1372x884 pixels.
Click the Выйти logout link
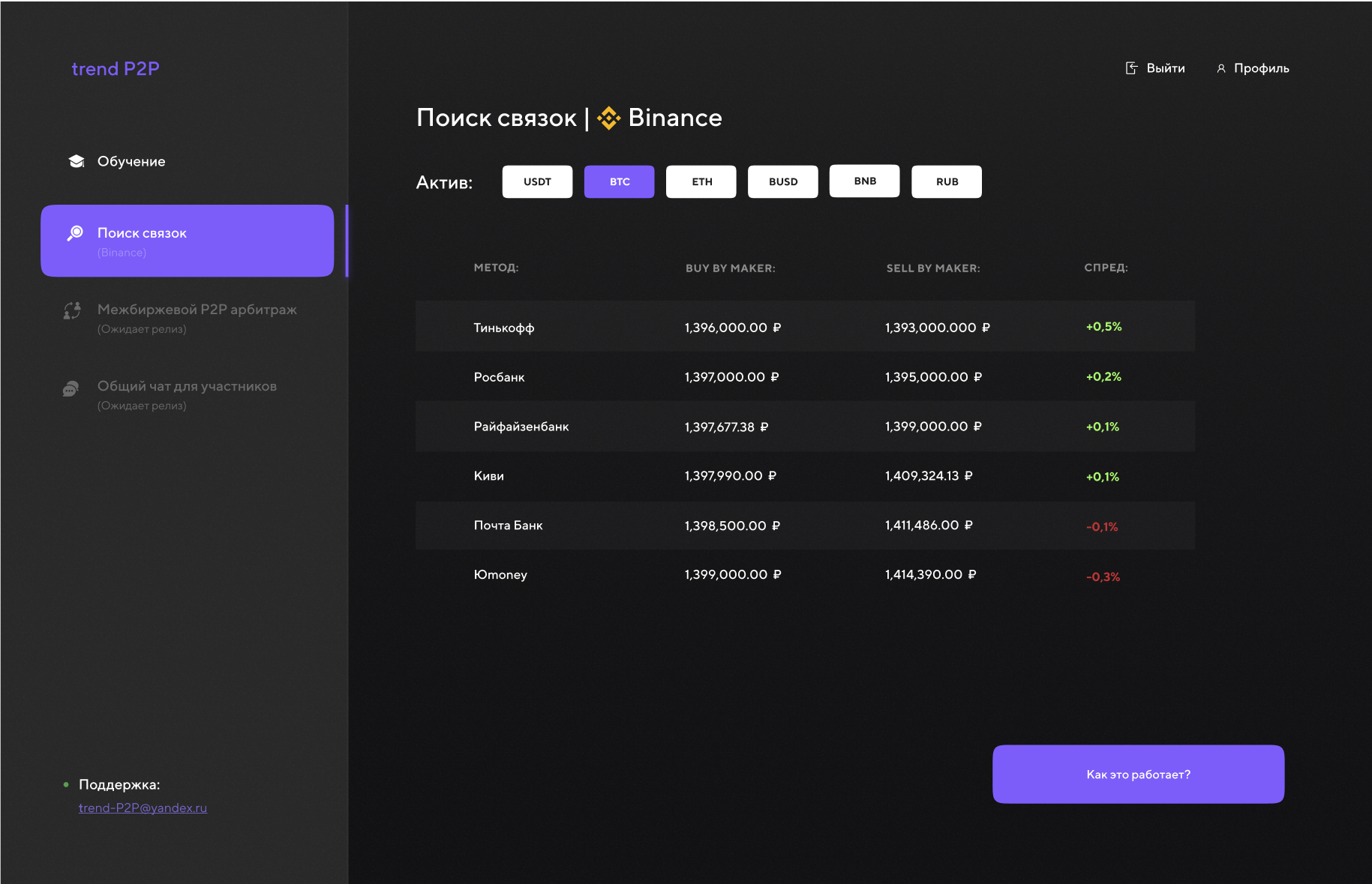pos(1155,68)
